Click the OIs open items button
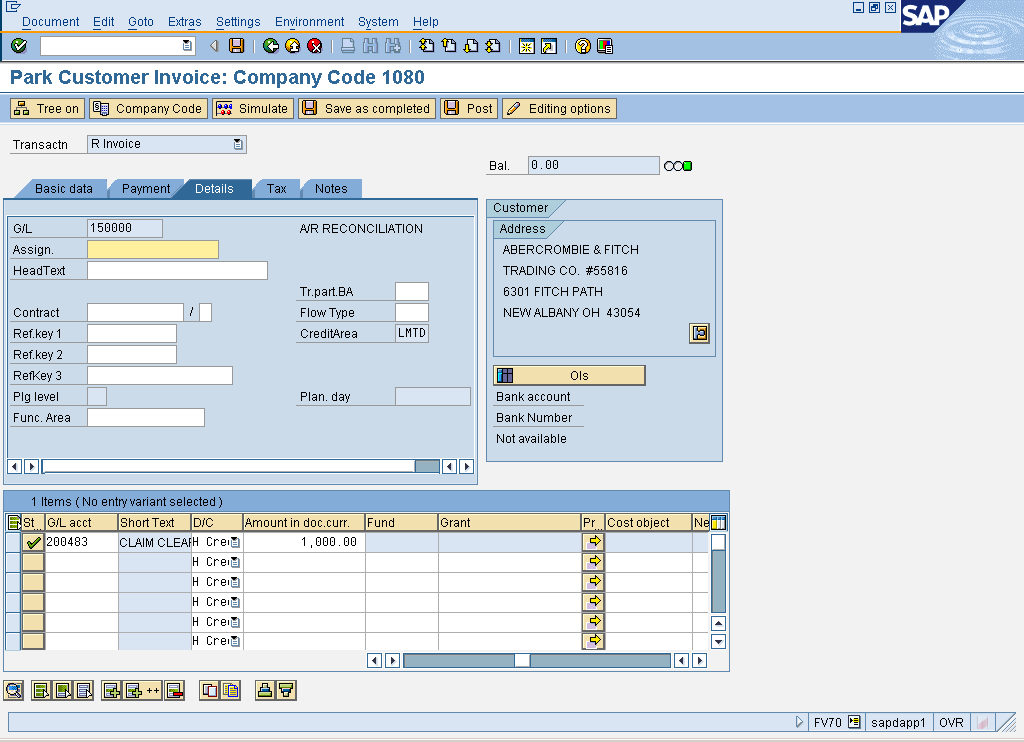Viewport: 1024px width, 742px height. pos(569,376)
